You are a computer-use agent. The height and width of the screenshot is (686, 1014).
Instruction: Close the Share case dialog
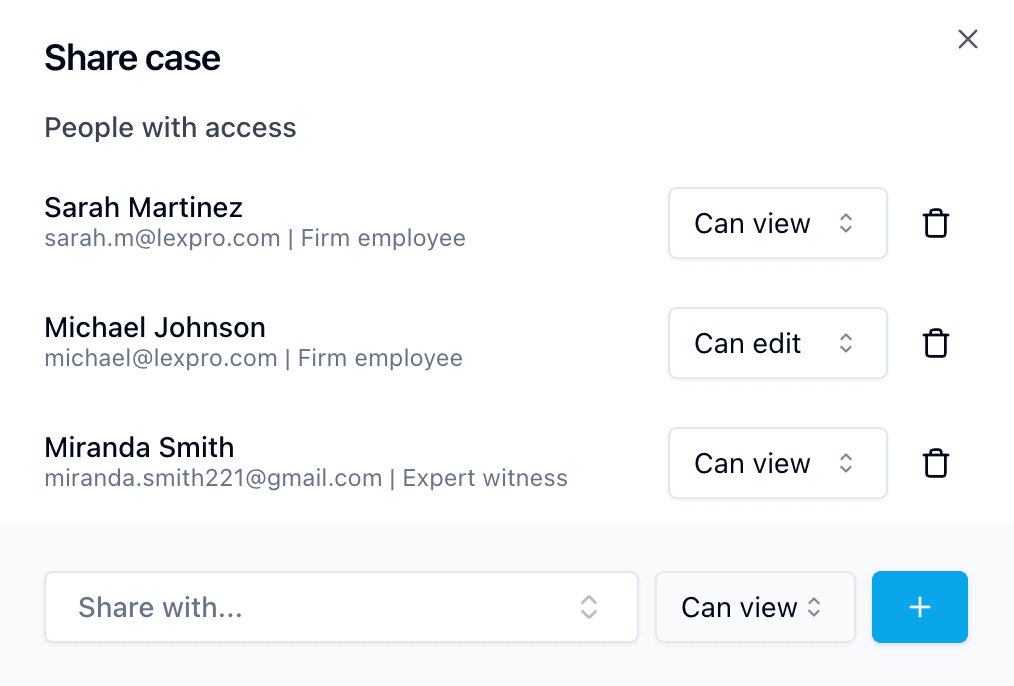tap(967, 39)
